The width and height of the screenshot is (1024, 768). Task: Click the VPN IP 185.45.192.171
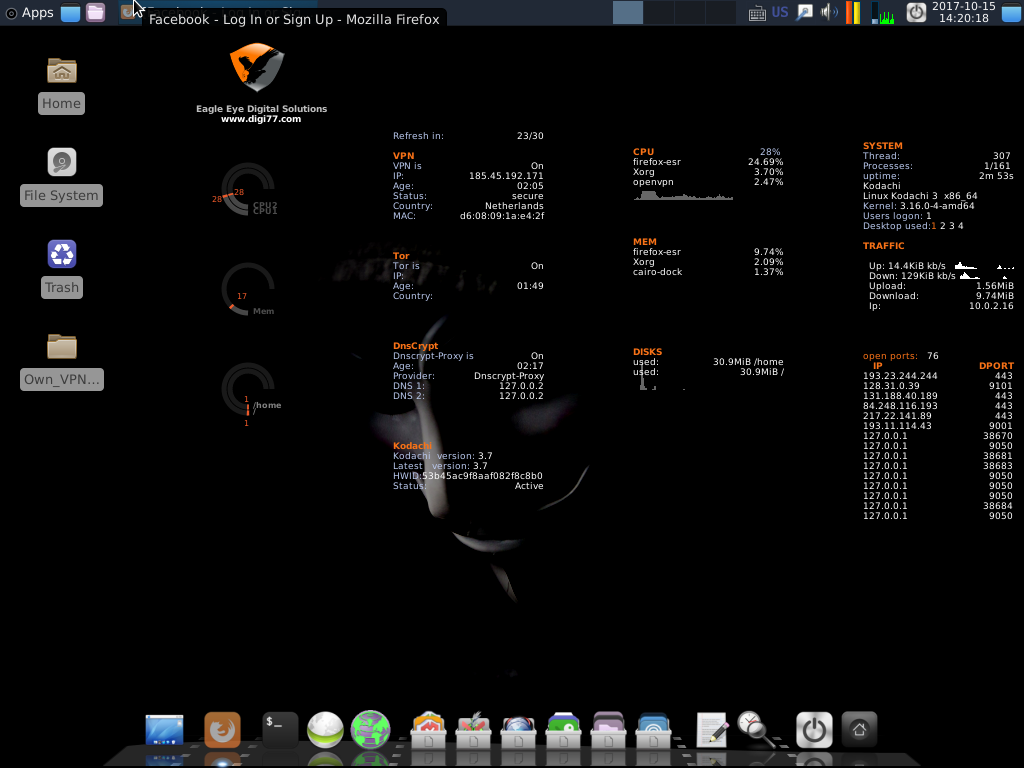[x=506, y=176]
